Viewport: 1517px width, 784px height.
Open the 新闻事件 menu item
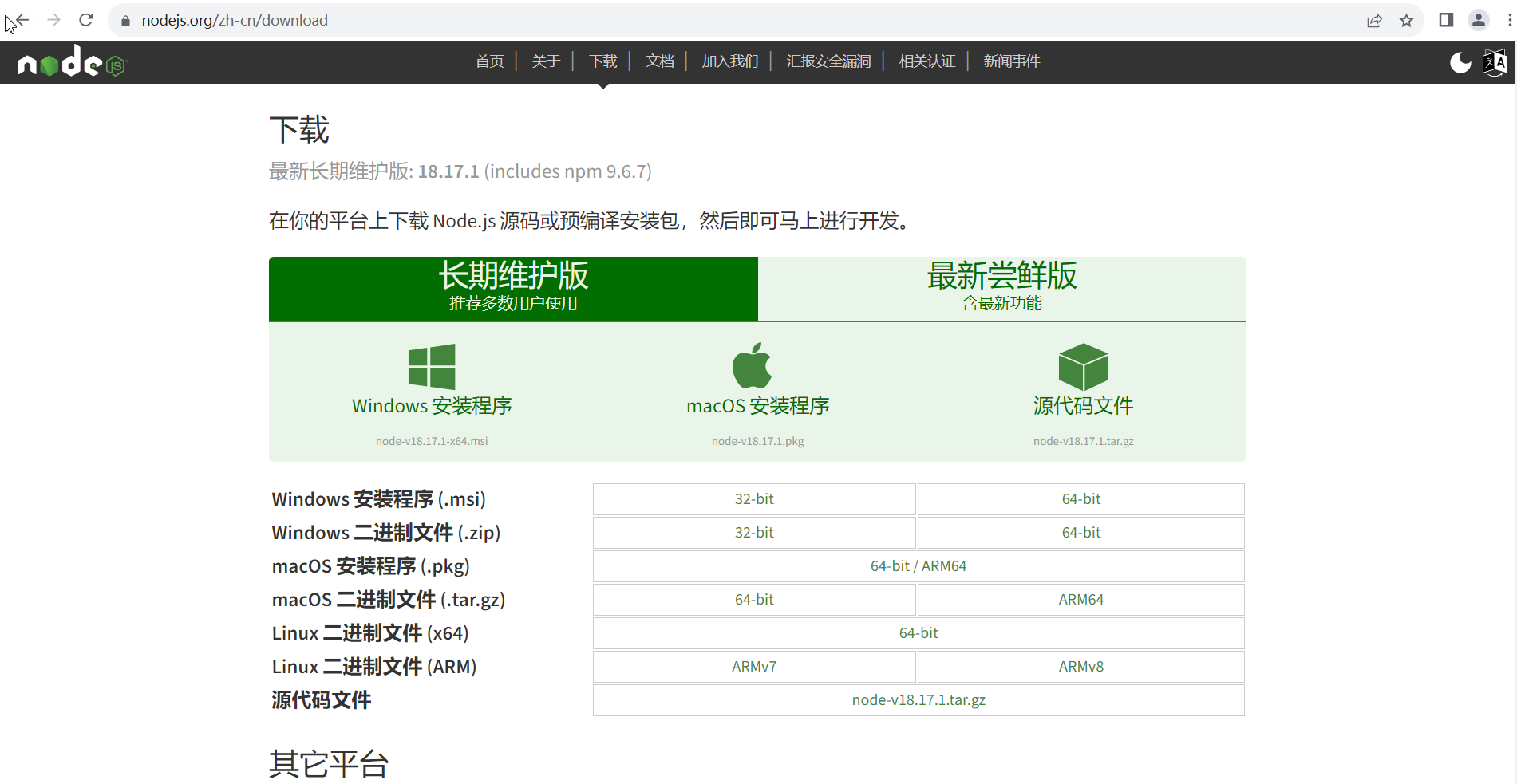1011,61
